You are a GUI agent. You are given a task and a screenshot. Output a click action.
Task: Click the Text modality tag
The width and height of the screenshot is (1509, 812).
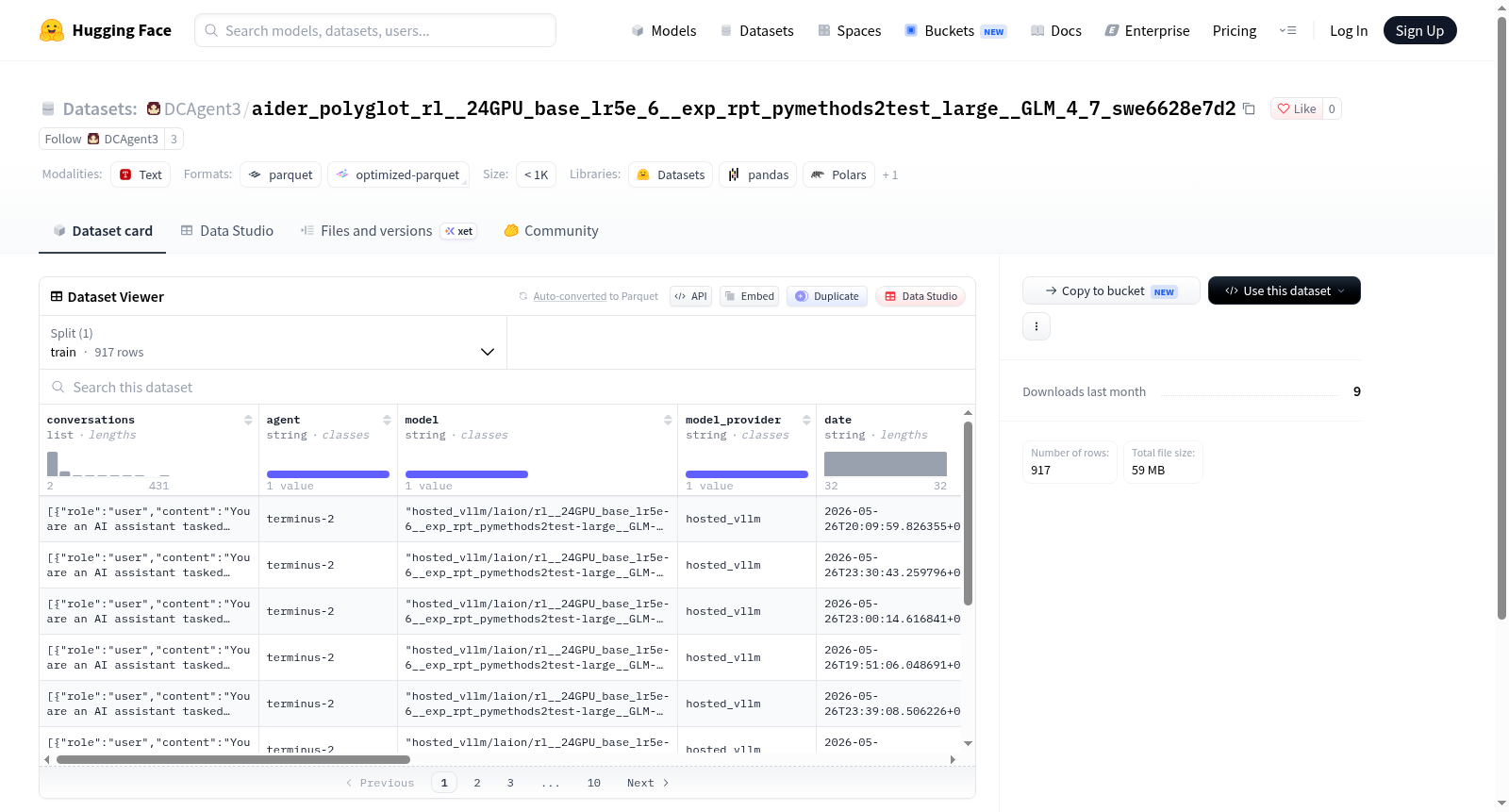[141, 174]
